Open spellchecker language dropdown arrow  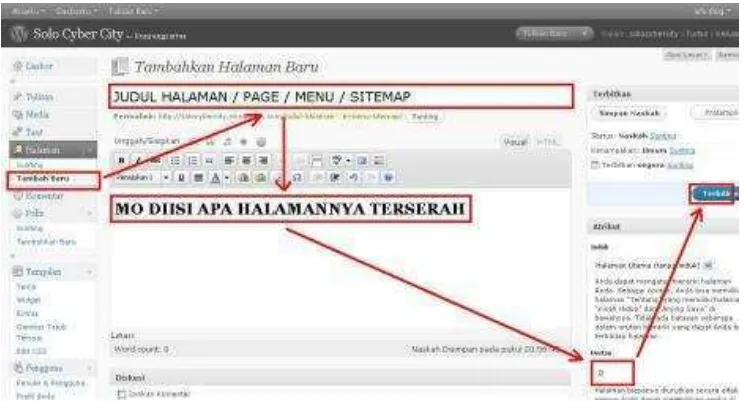[x=348, y=160]
